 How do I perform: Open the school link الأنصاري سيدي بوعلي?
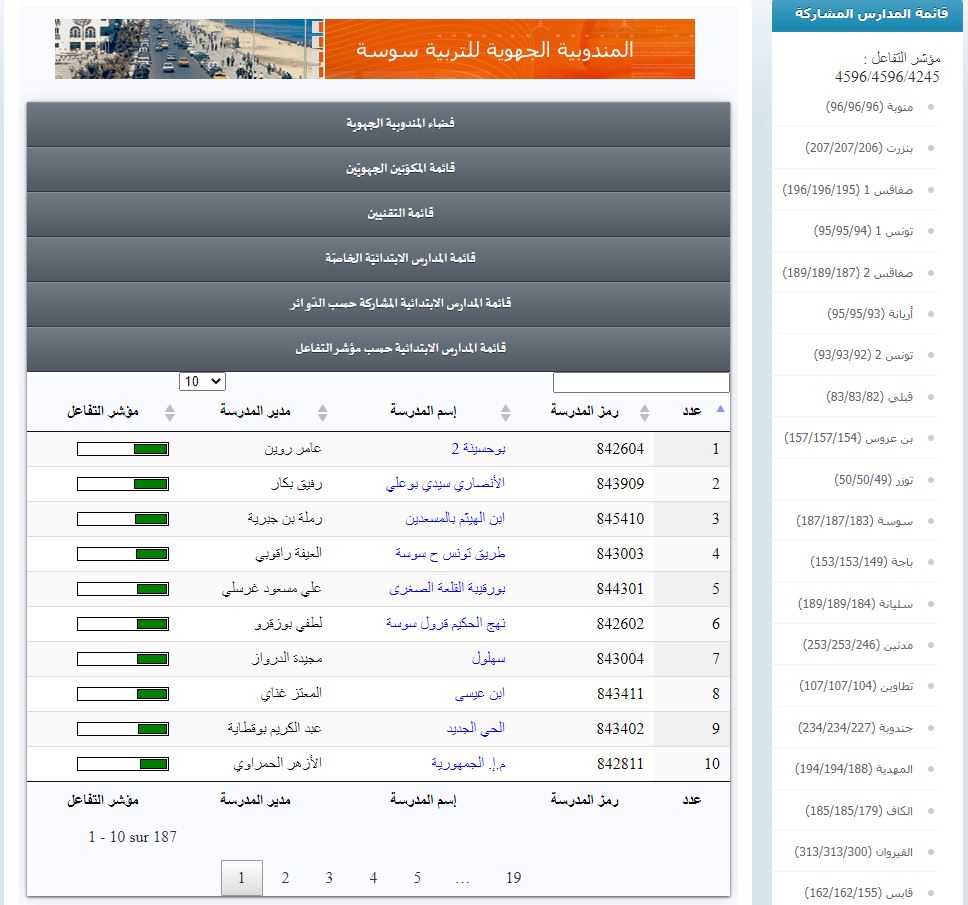pyautogui.click(x=445, y=483)
